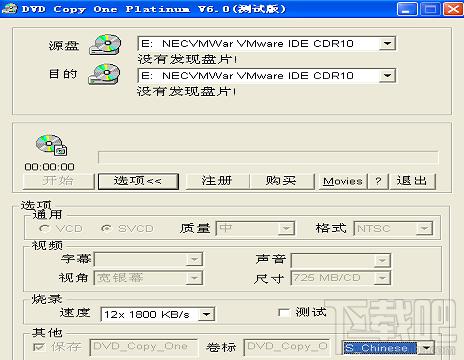Viewport: 464px width, 360px height.
Task: Click the ? help button
Action: (x=378, y=181)
